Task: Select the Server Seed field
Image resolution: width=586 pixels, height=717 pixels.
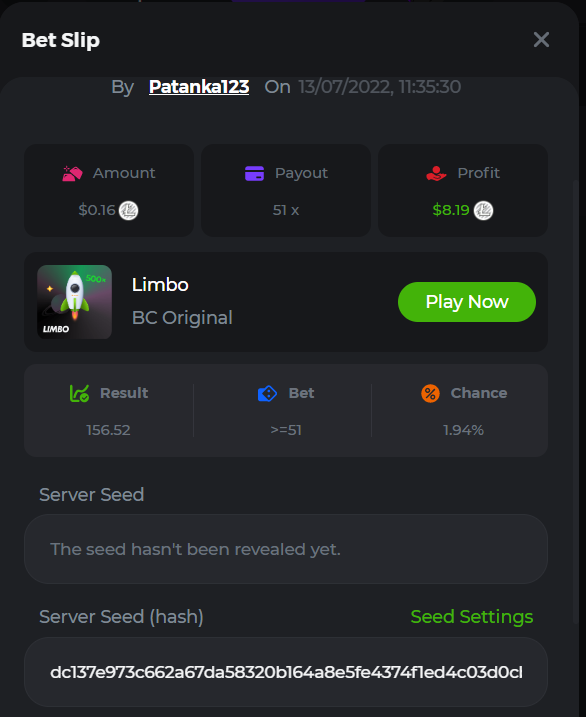Action: pyautogui.click(x=286, y=549)
